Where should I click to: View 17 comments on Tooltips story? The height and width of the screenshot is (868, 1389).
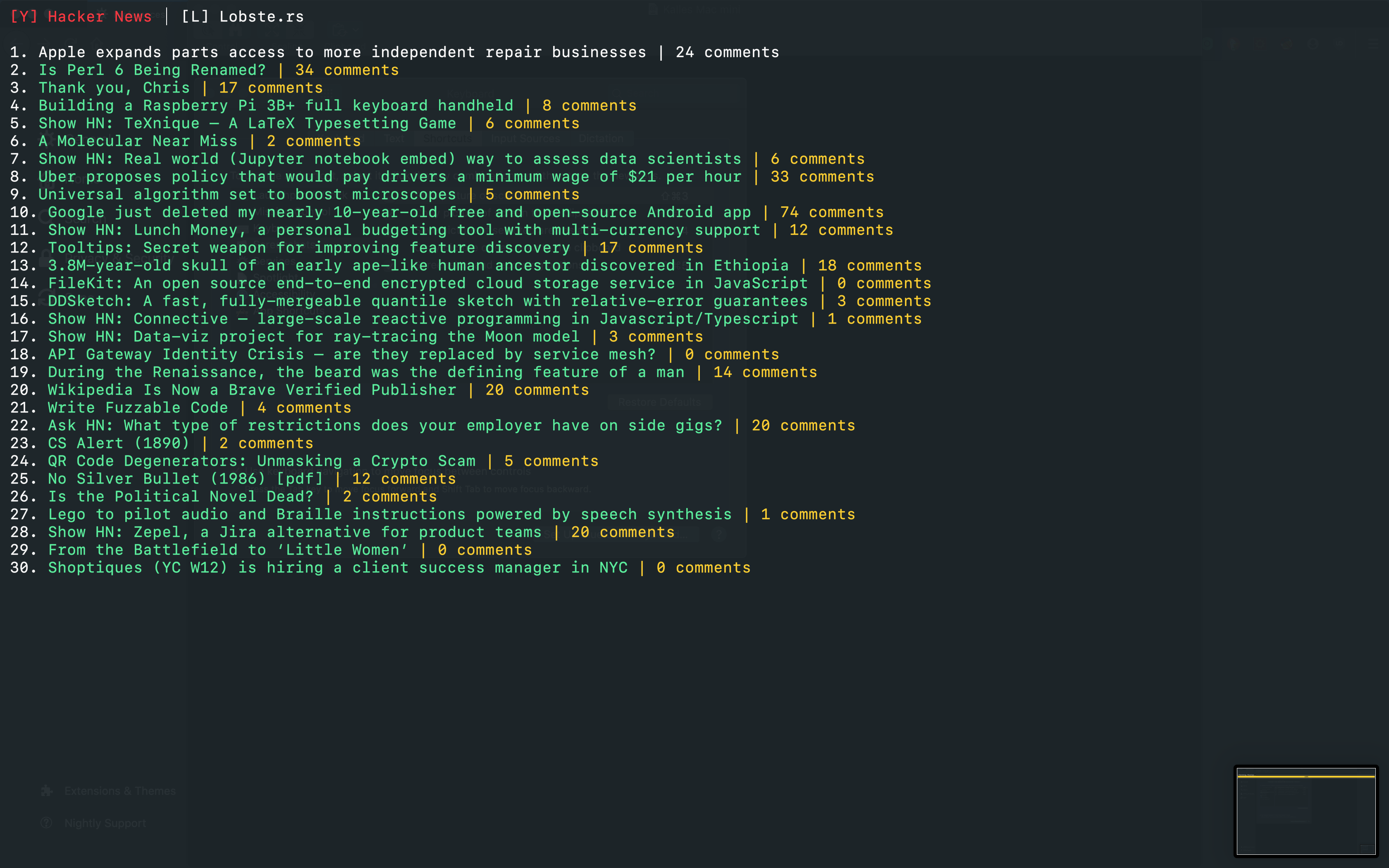pyautogui.click(x=652, y=248)
